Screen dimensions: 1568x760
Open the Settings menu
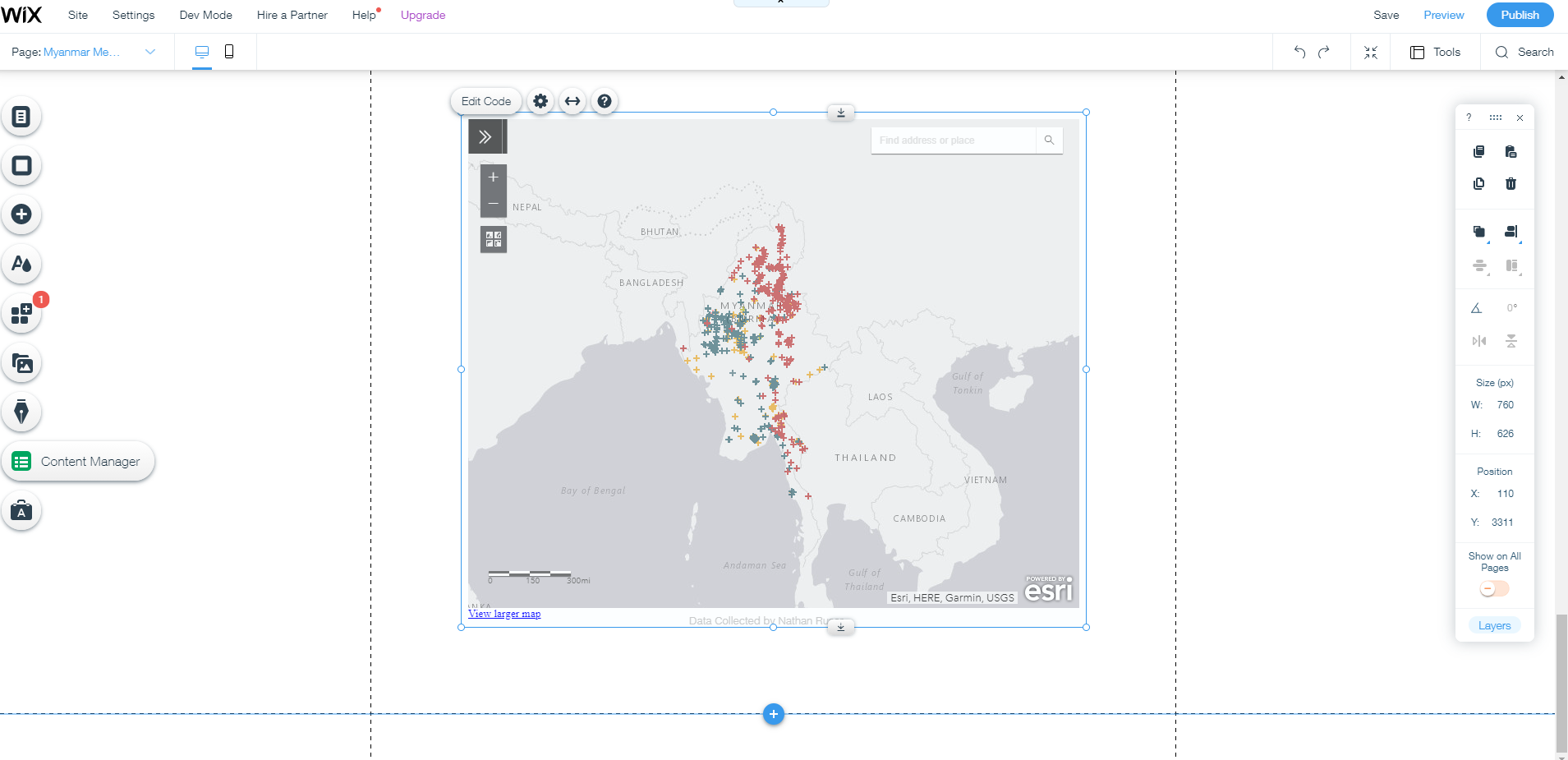tap(133, 15)
